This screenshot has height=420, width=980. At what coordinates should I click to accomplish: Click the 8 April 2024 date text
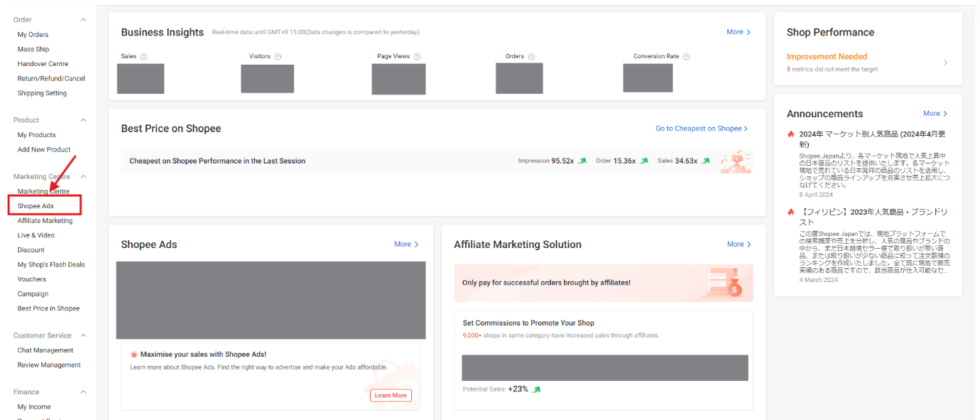coord(816,196)
